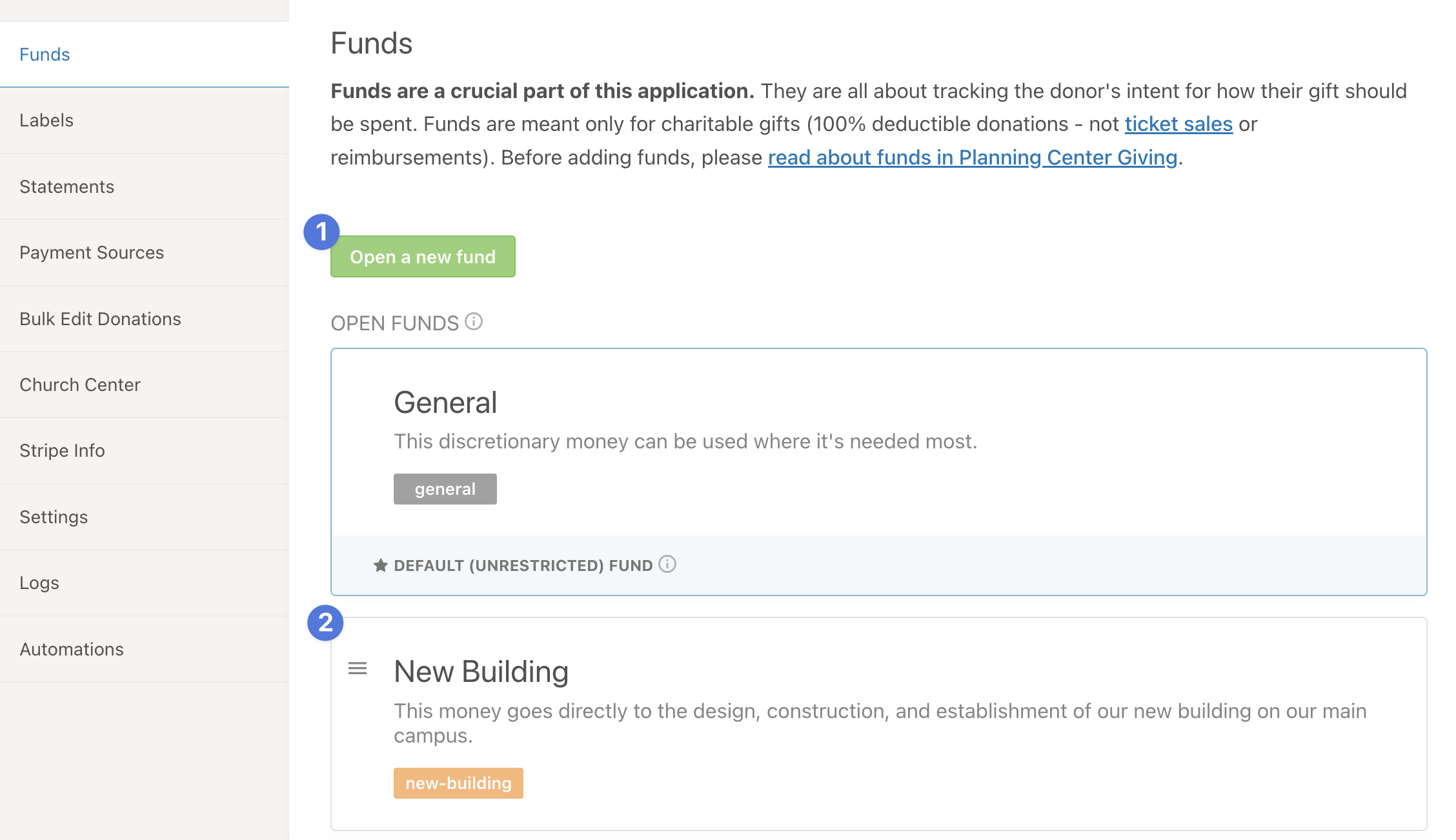
Task: Open Statements in the sidebar
Action: tap(144, 186)
